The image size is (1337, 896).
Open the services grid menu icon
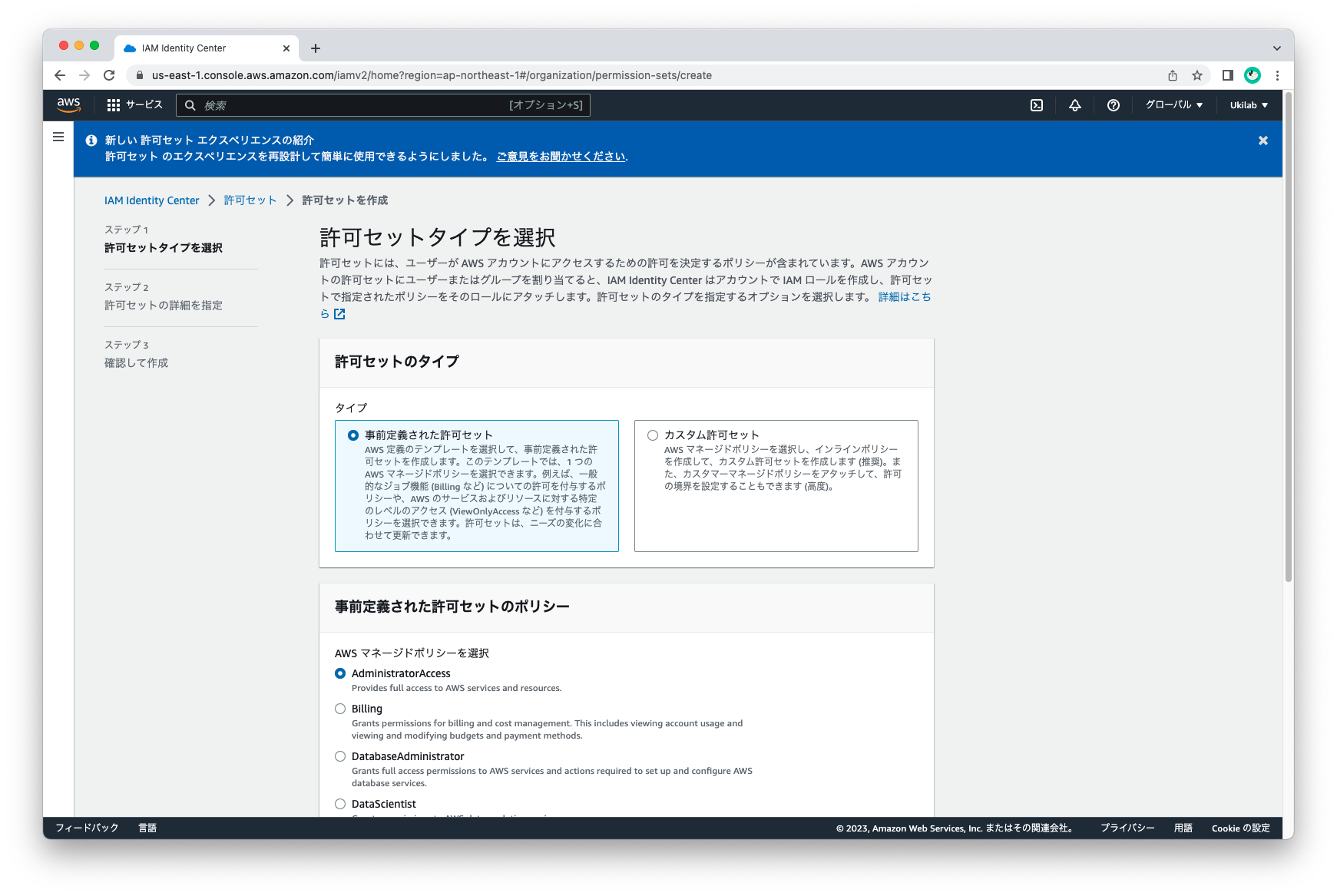(114, 105)
